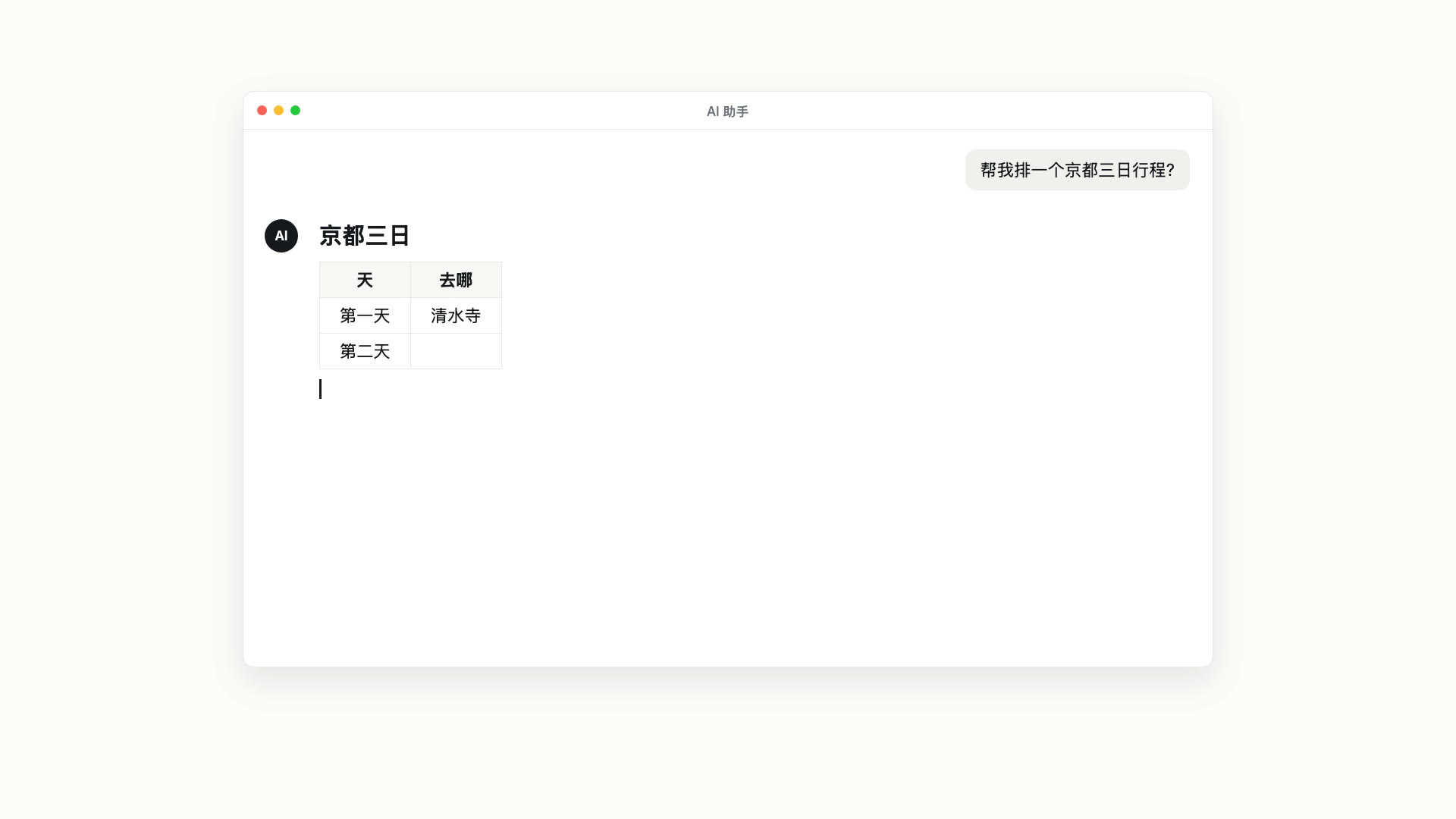Click the 去哪 table header

(456, 280)
